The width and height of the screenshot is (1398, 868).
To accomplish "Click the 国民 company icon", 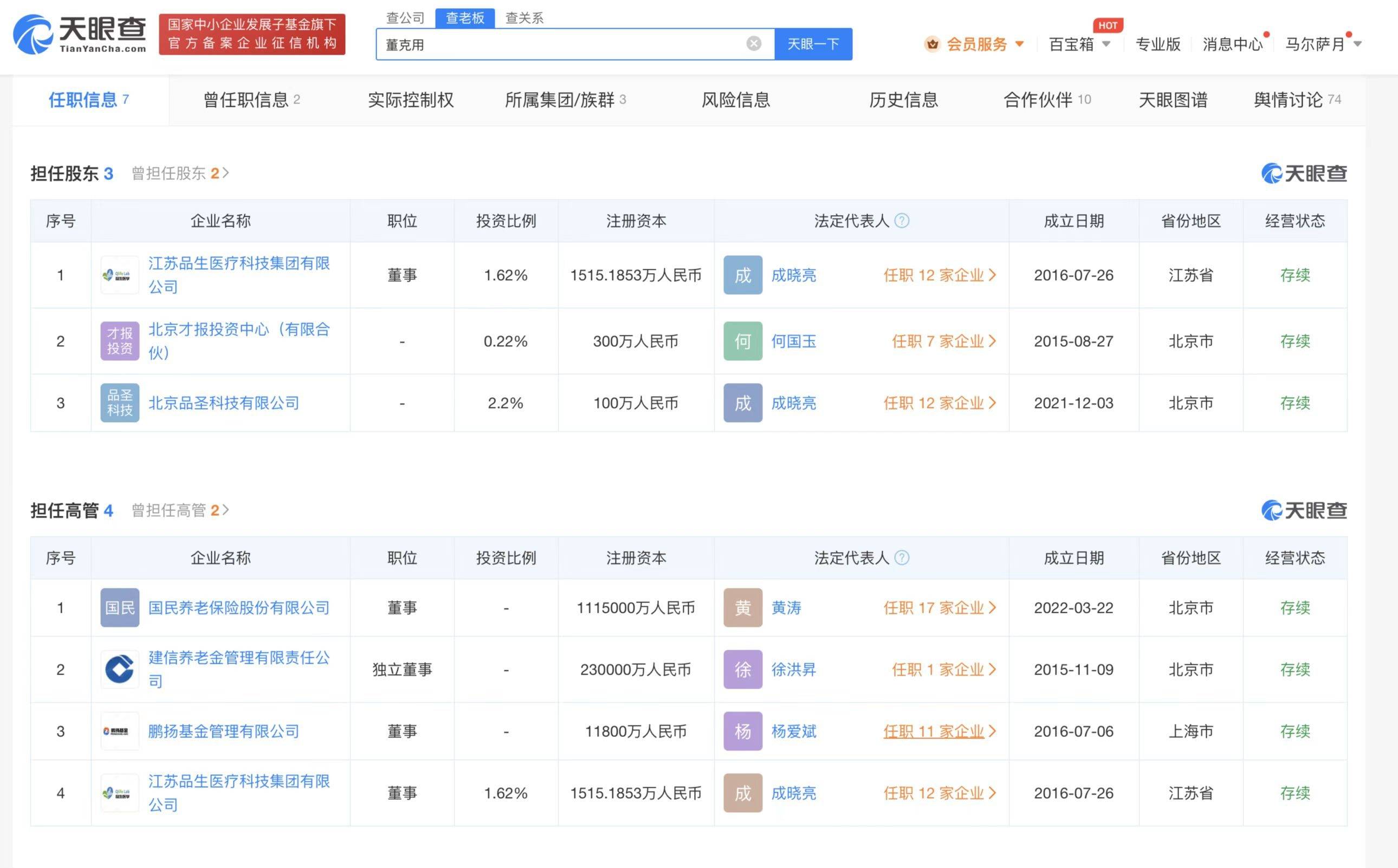I will click(119, 607).
